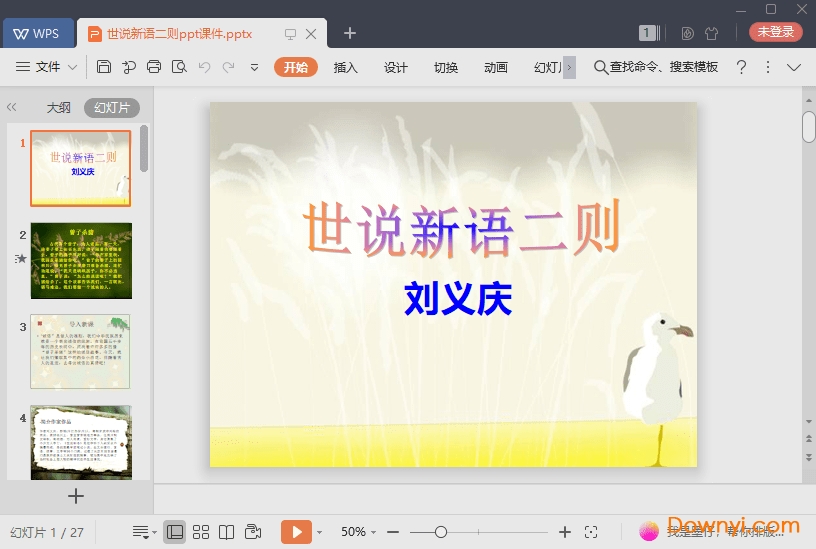Click the animation star on slide 2

coord(20,259)
